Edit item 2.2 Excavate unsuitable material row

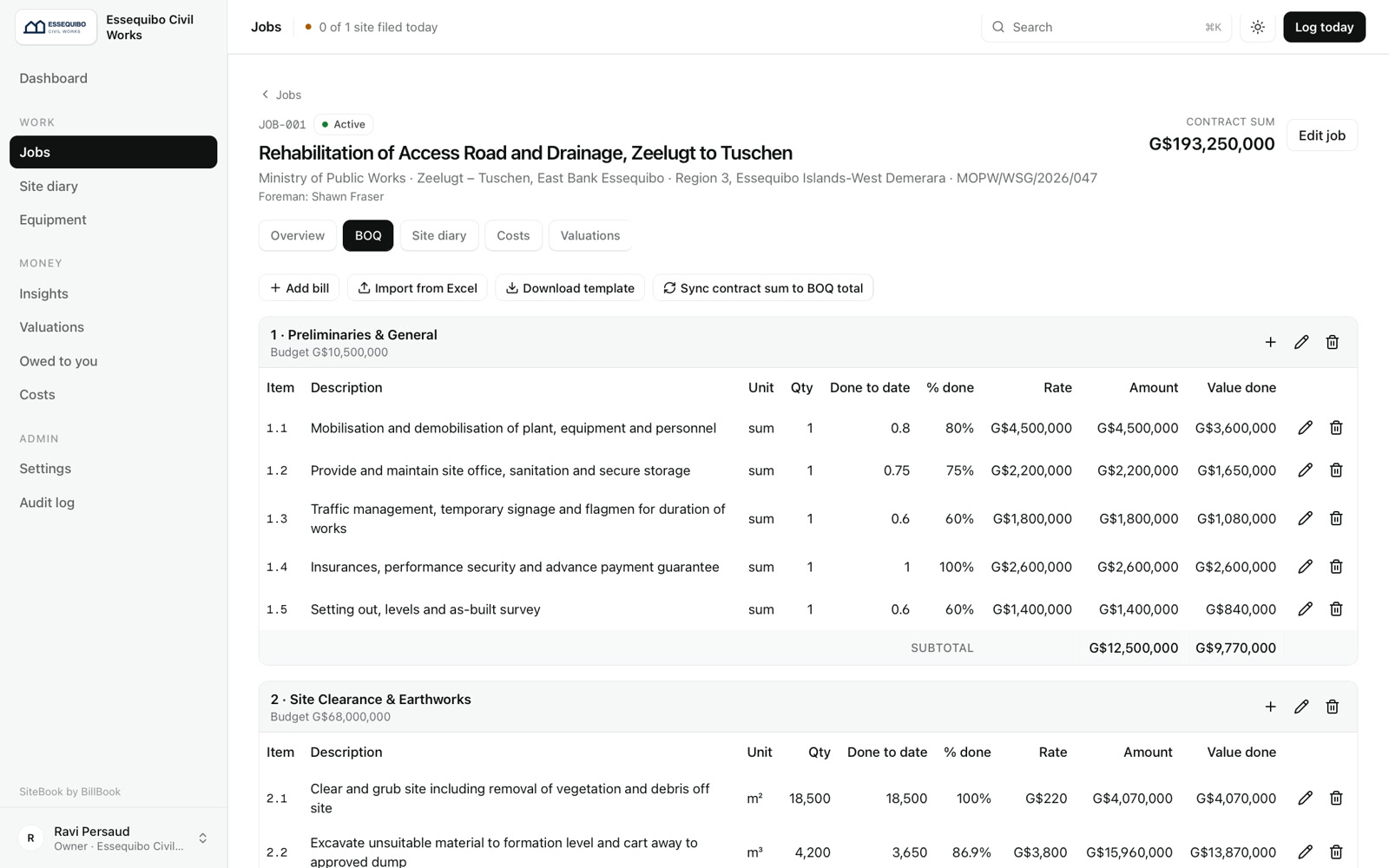(1305, 852)
